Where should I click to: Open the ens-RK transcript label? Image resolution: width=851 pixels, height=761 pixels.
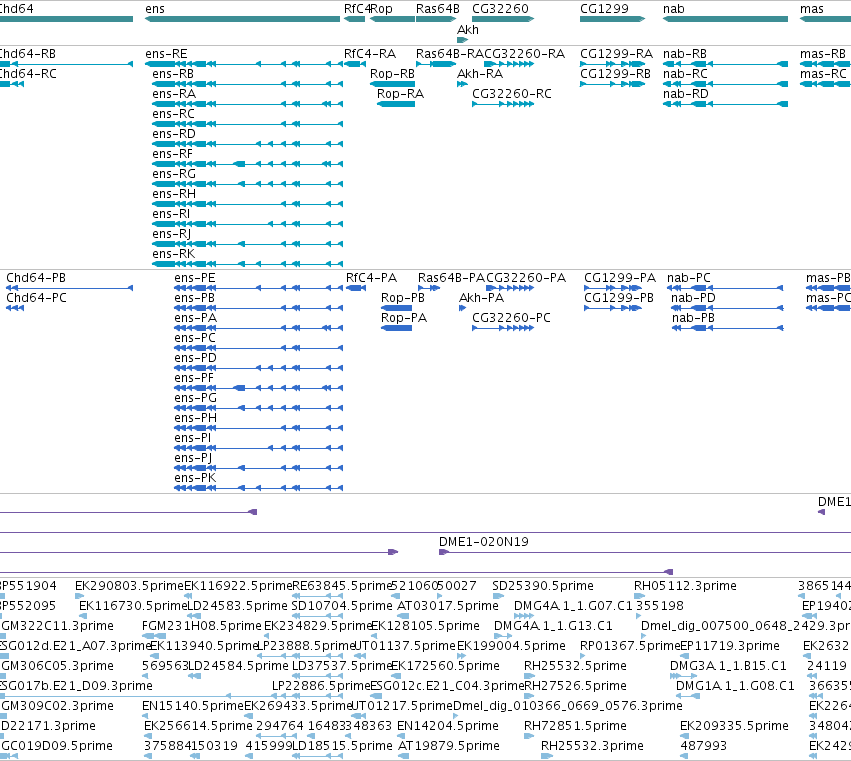tap(173, 255)
